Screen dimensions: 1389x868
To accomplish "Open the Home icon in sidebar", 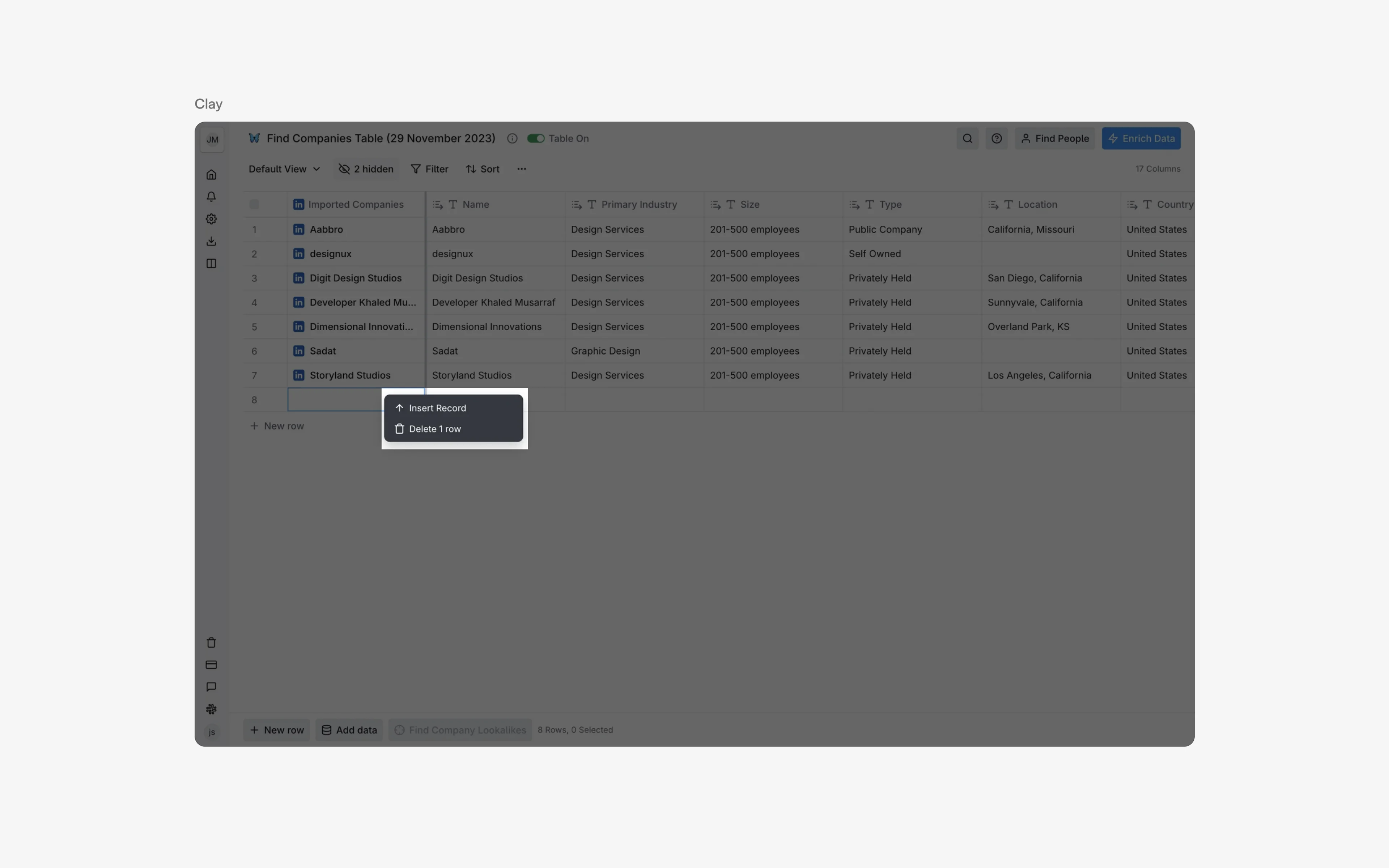I will (x=211, y=174).
